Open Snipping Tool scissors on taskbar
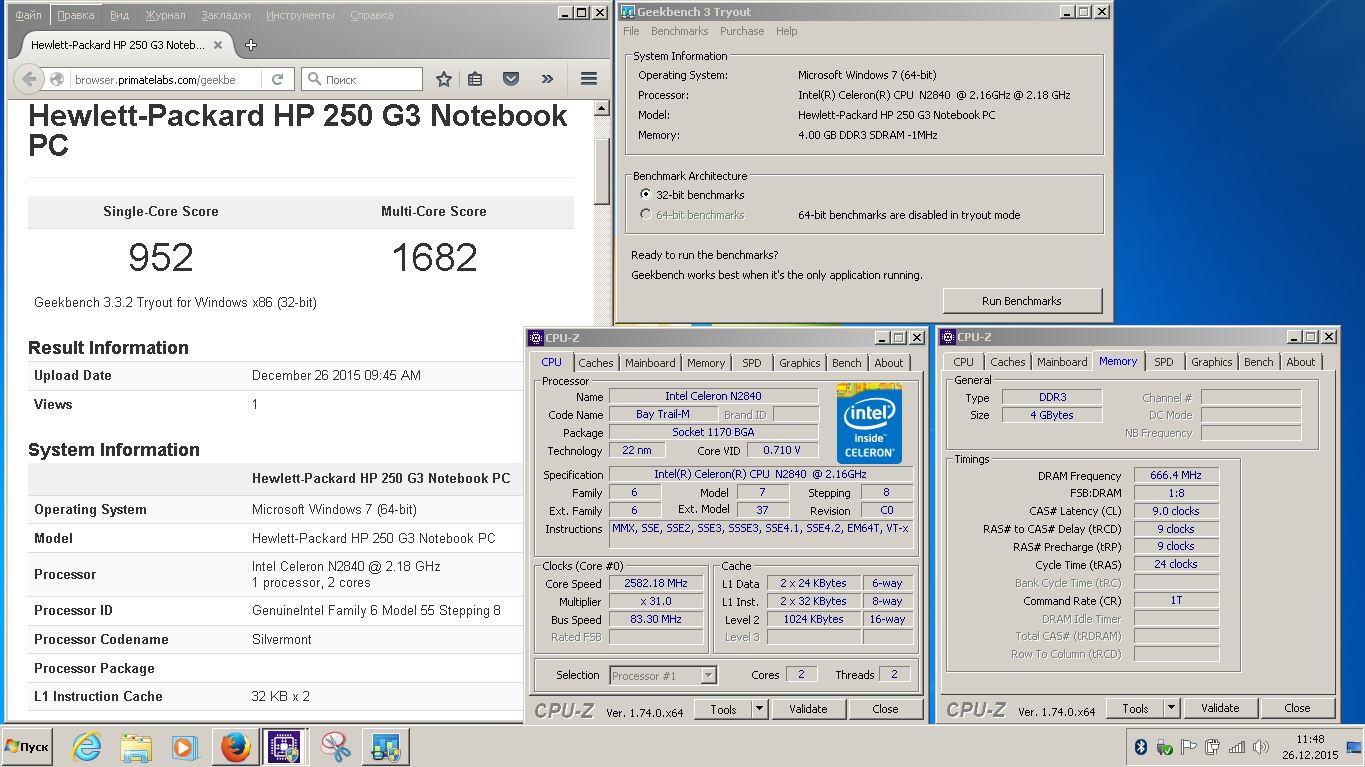This screenshot has width=1365, height=767. 336,747
